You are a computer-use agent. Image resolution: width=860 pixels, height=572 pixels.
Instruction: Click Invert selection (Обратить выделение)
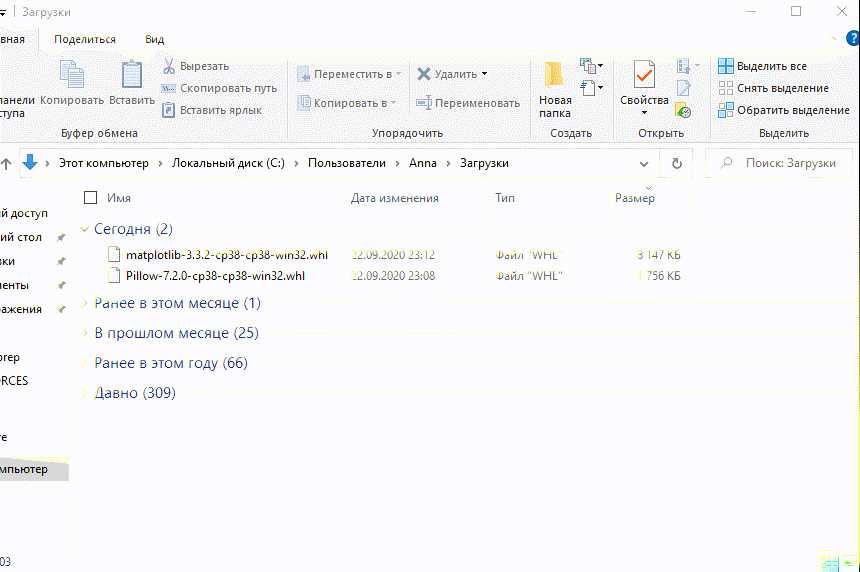(784, 110)
